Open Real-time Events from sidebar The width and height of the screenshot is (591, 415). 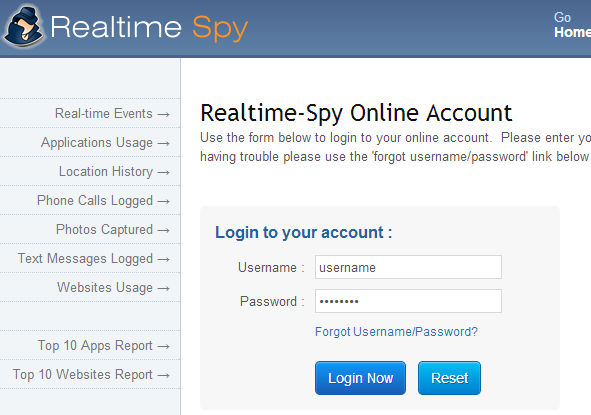pos(112,113)
